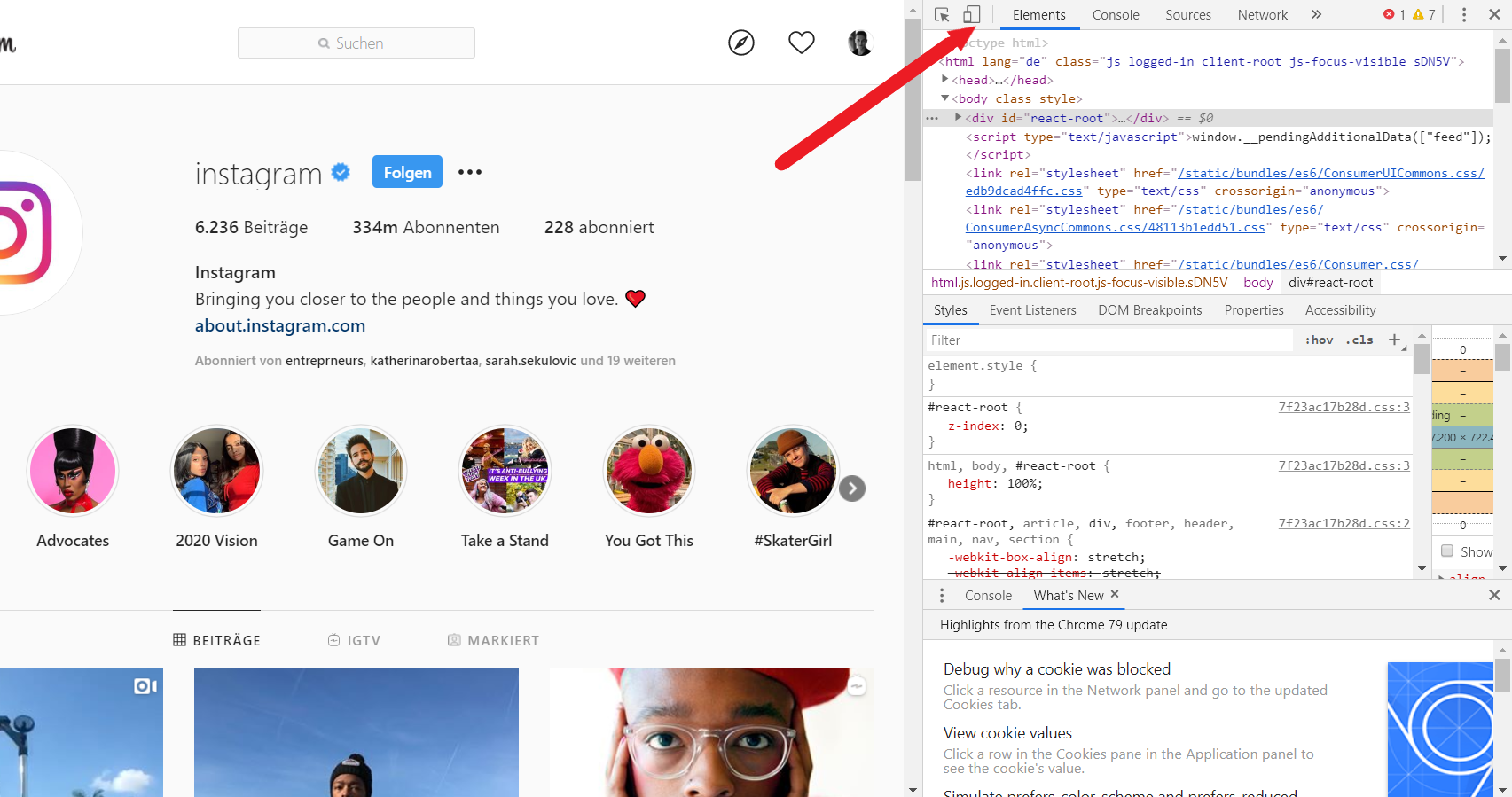Screen dimensions: 1512x797
Task: Select the BEITRÄGE posts tab
Action: [x=217, y=640]
